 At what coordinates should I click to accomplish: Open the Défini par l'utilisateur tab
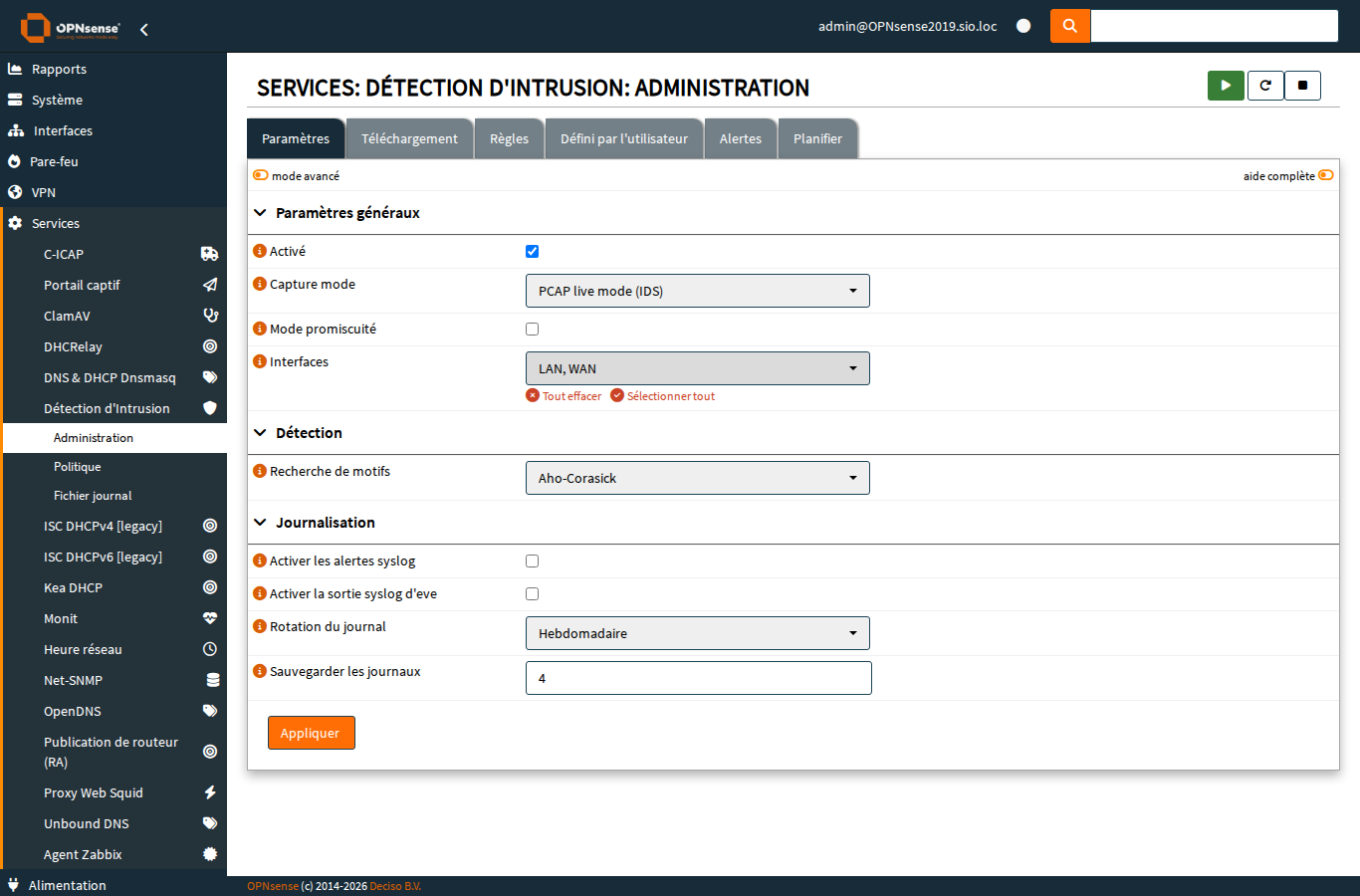coord(624,138)
